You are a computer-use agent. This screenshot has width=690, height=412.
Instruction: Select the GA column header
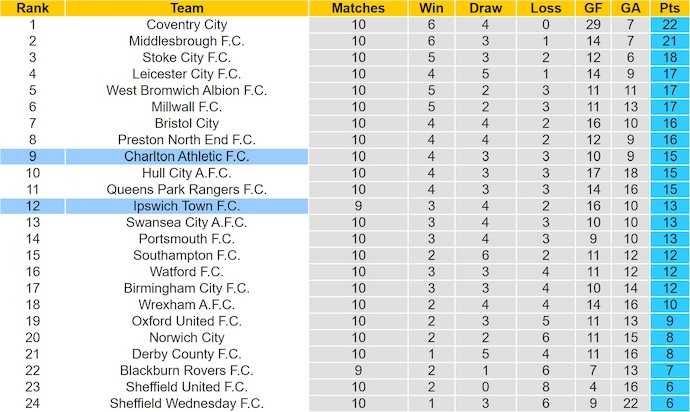click(630, 8)
